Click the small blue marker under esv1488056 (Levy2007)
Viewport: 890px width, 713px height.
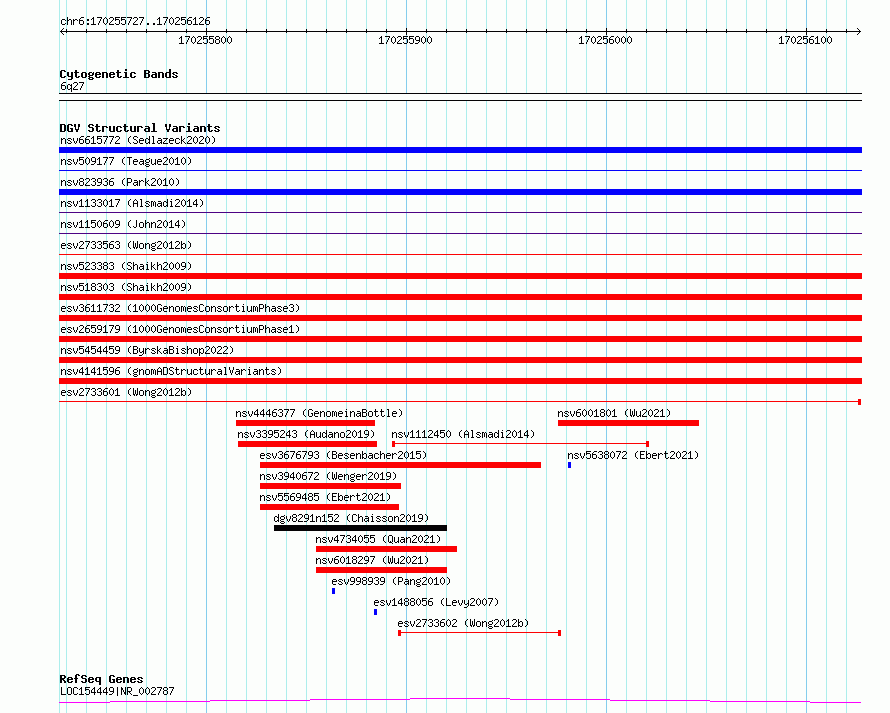point(375,612)
